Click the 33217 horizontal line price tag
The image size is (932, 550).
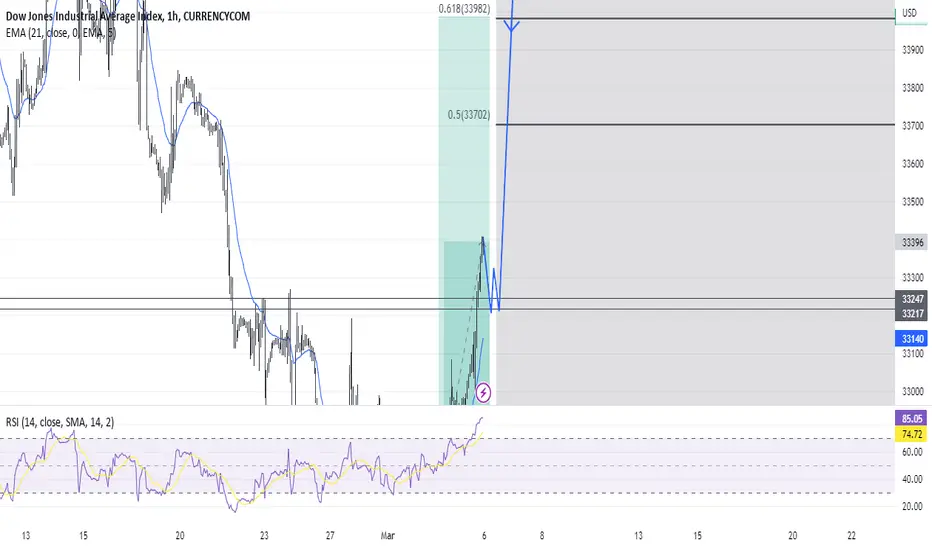coord(912,313)
